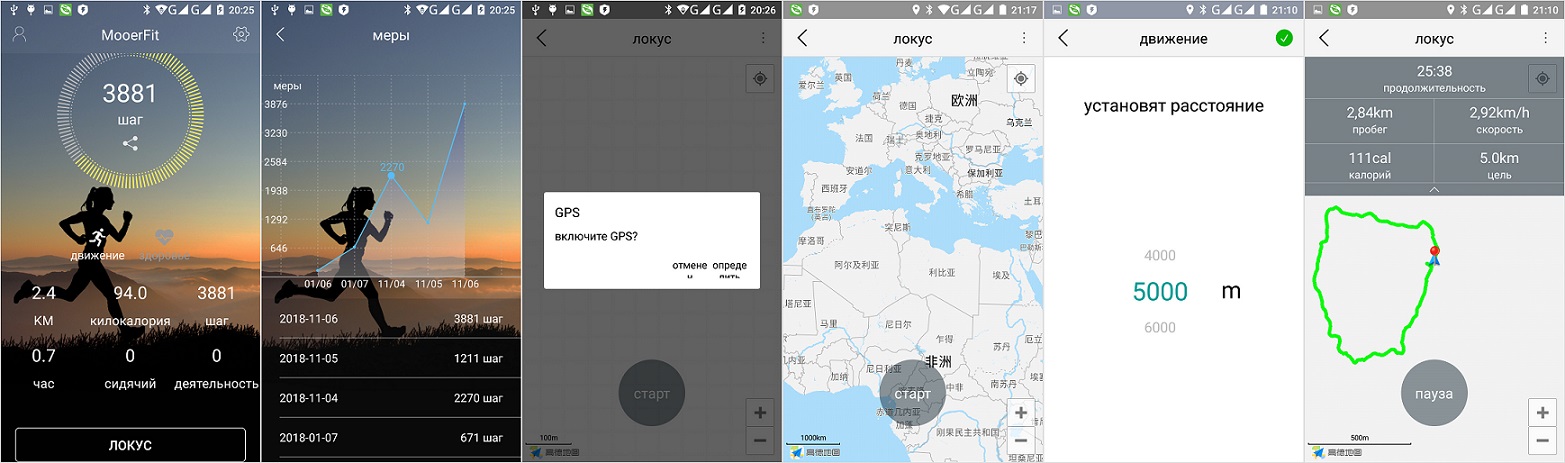Open the 2018-11-05 row with 1211 шаг
The width and height of the screenshot is (1565, 463).
pos(391,358)
